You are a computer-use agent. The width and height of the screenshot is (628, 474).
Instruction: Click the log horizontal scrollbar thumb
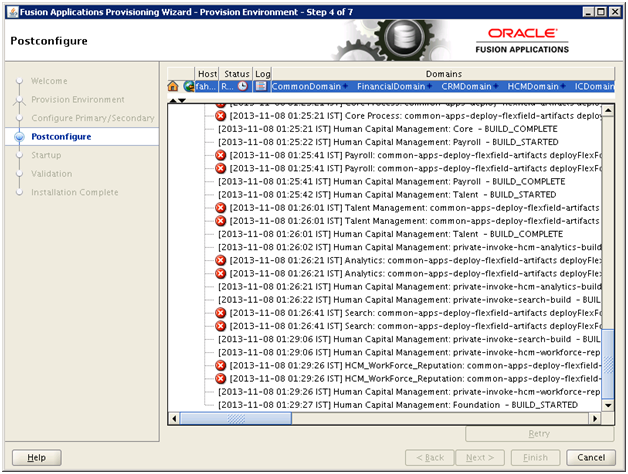[x=236, y=418]
